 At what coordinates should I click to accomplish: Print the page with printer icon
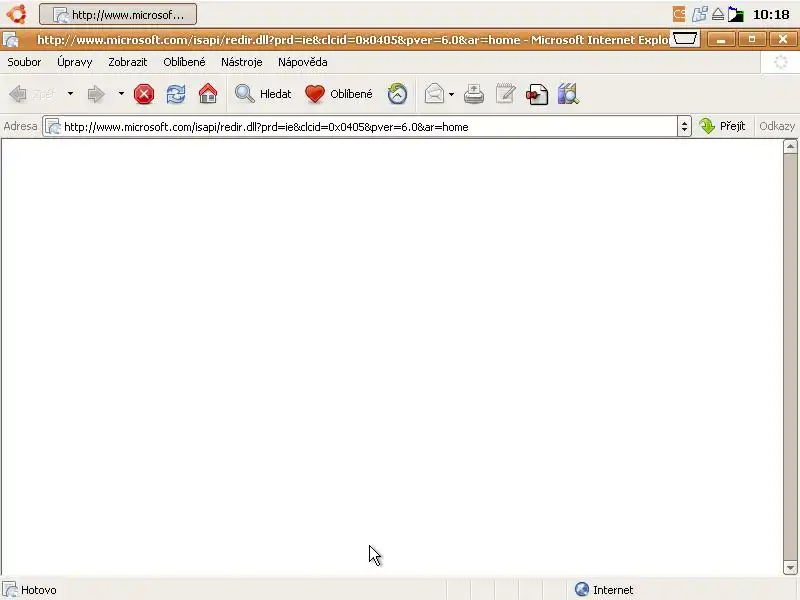coord(474,94)
